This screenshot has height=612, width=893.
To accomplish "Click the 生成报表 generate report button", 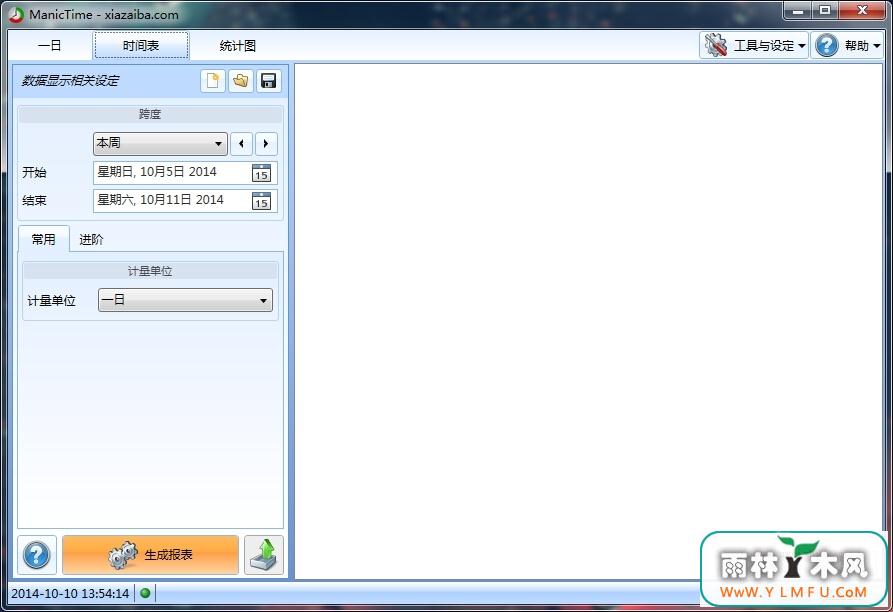I will [x=150, y=555].
